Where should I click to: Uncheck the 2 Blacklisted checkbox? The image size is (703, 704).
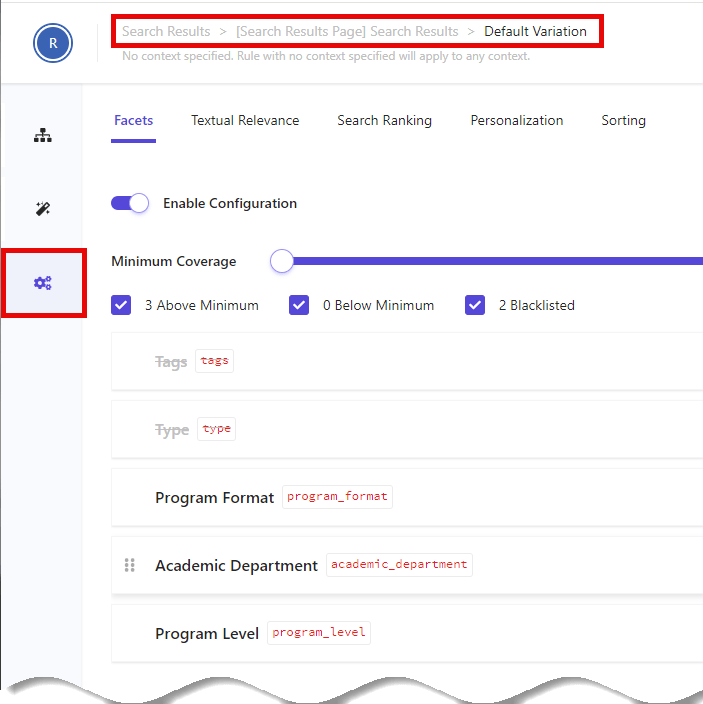(x=475, y=305)
